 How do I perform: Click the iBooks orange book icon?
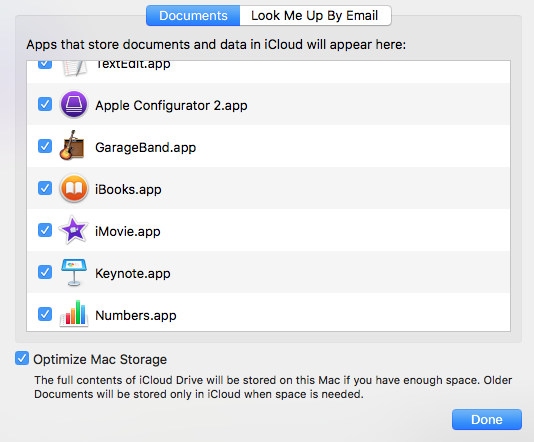click(74, 188)
